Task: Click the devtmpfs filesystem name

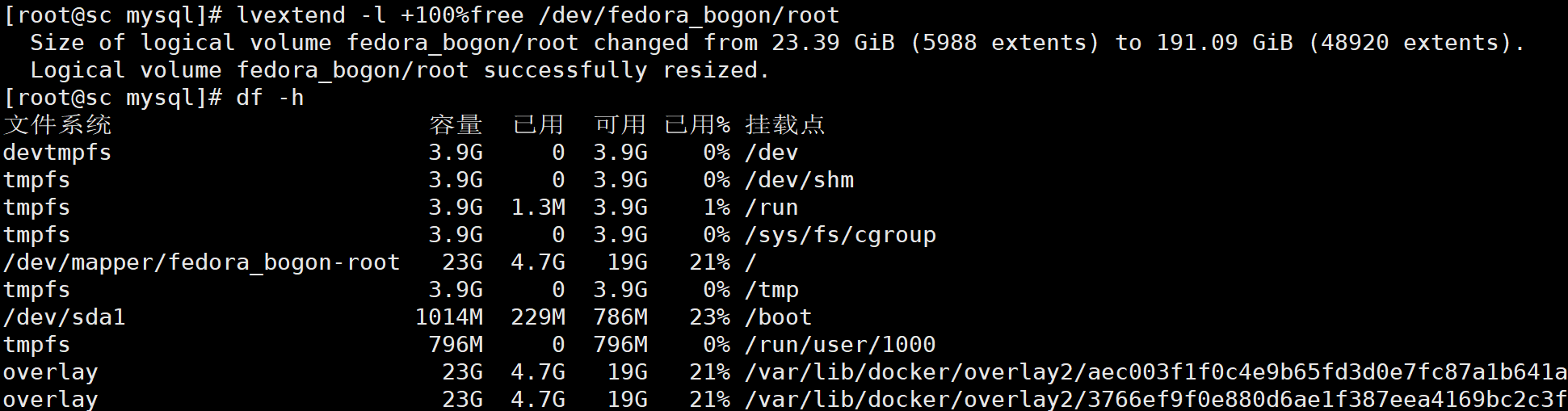Action: (x=57, y=153)
